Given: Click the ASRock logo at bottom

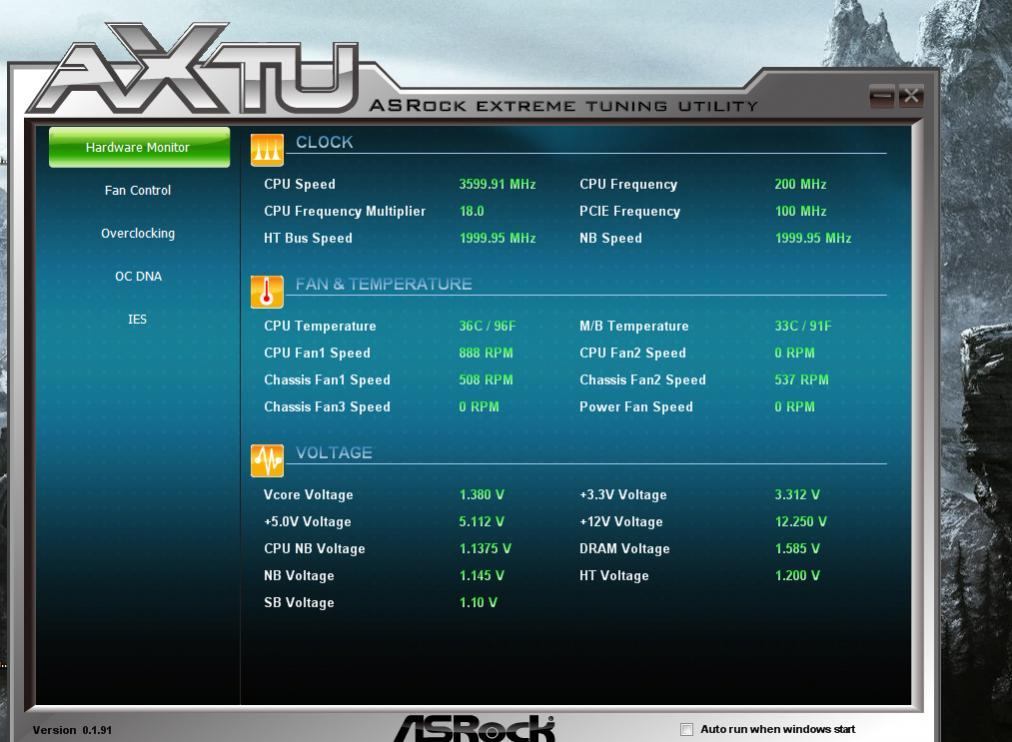Looking at the screenshot, I should (x=475, y=728).
